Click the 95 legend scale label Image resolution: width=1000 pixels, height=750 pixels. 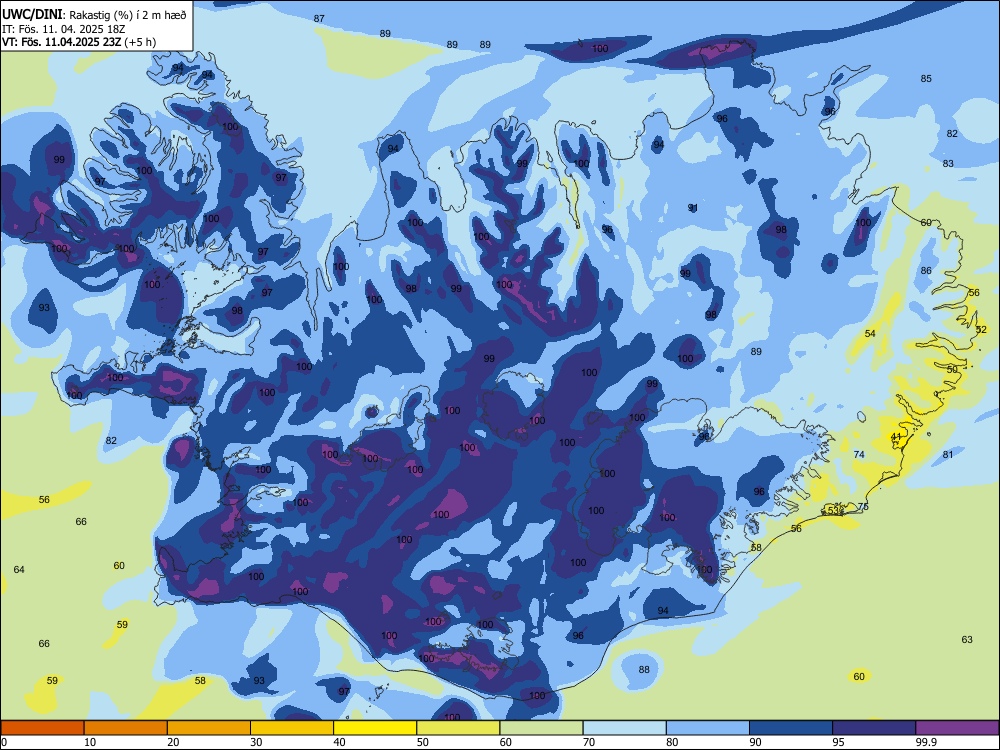[838, 742]
